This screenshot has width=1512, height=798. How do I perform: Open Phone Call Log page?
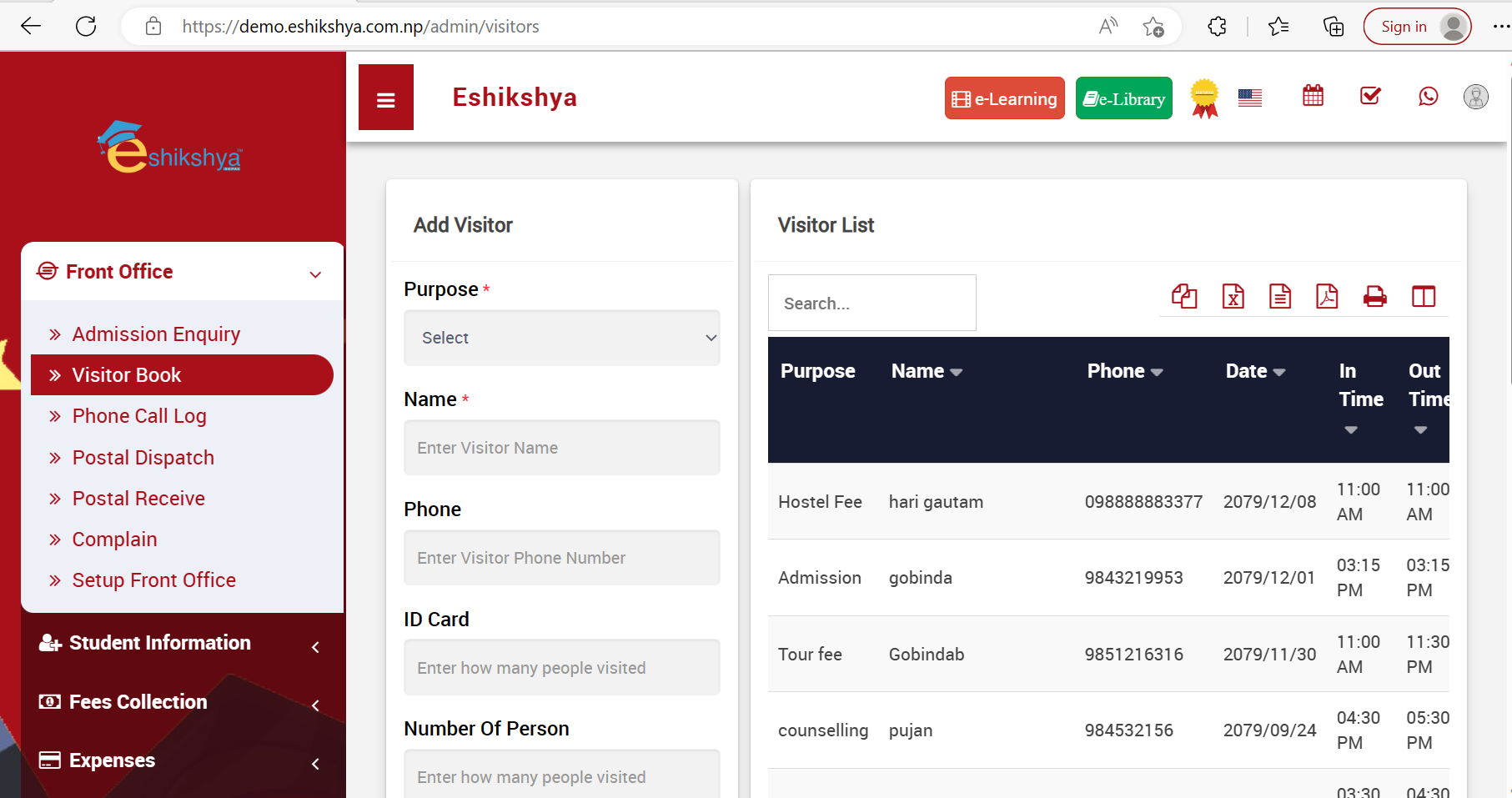(139, 416)
